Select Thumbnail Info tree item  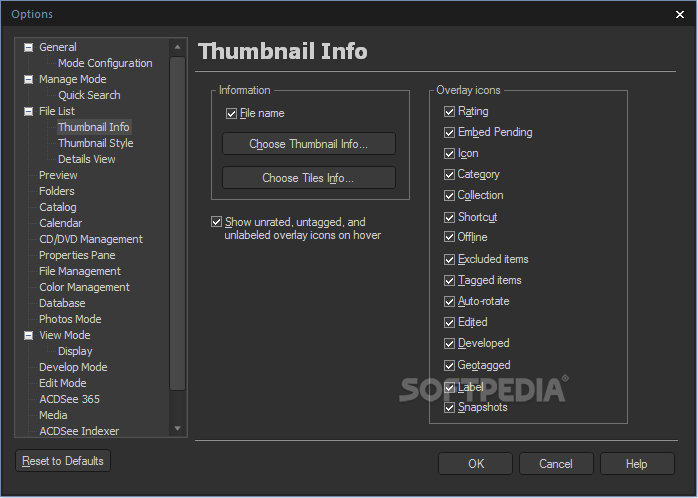94,127
